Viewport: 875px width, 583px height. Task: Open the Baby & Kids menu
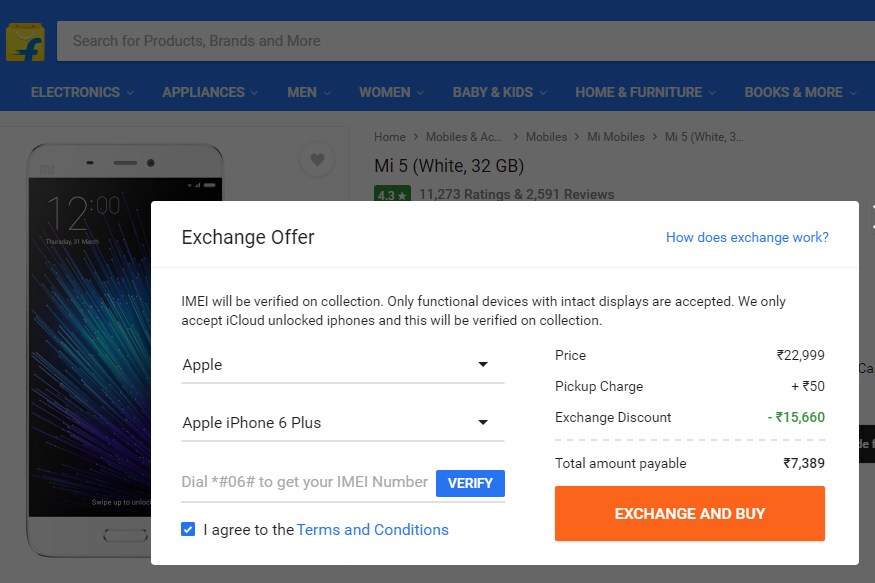click(499, 92)
